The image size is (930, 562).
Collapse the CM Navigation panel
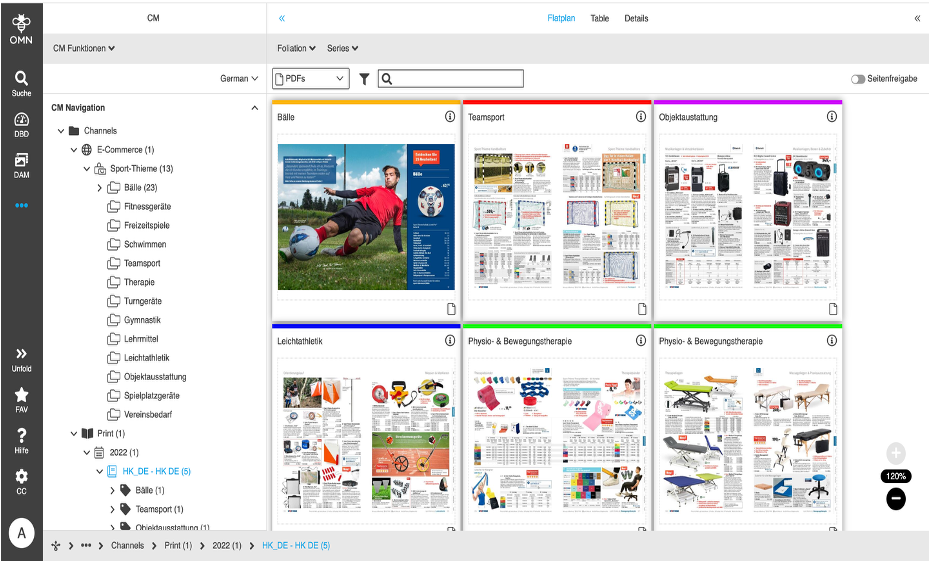point(254,108)
